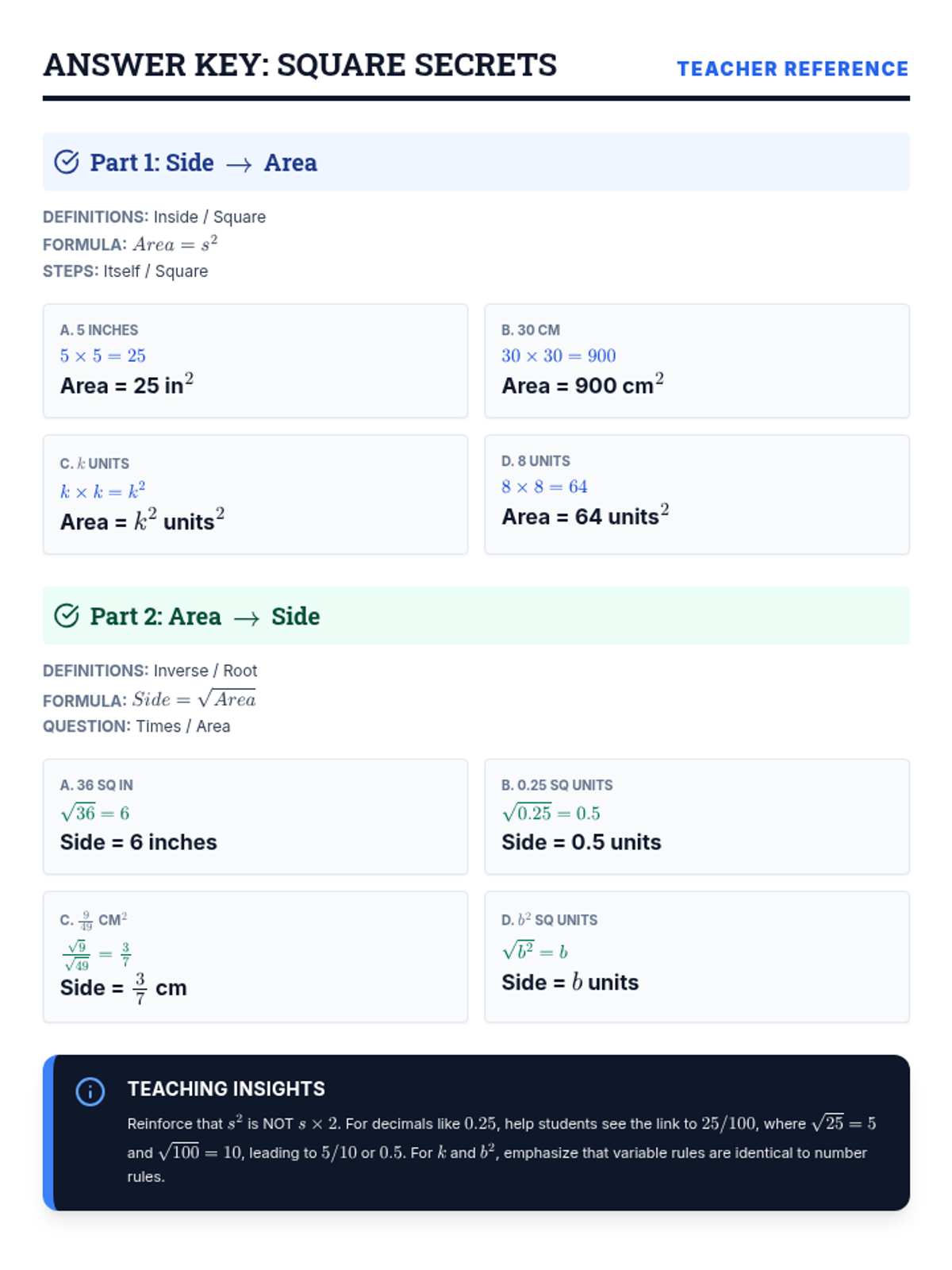This screenshot has height=1270, width=952.
Task: Click the TEACHING INSIGHTS heading
Action: [x=226, y=1089]
